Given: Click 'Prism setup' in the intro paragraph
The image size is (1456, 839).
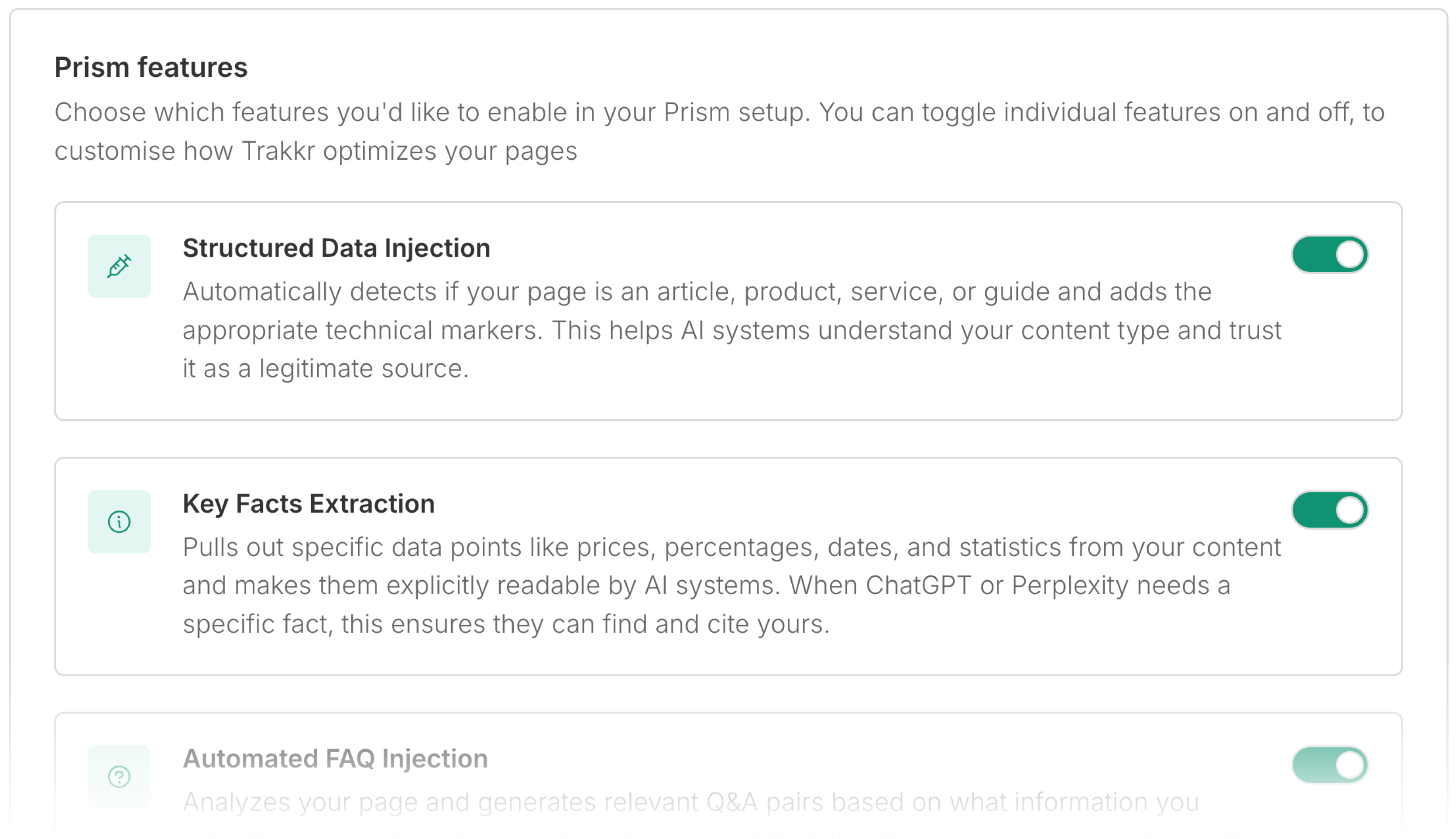Looking at the screenshot, I should [736, 113].
